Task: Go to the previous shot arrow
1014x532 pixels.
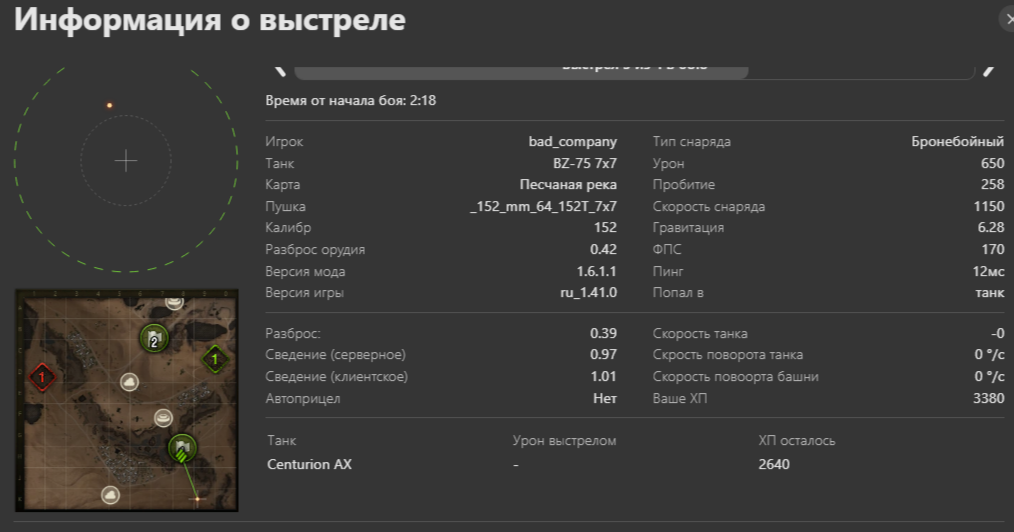Action: click(281, 69)
